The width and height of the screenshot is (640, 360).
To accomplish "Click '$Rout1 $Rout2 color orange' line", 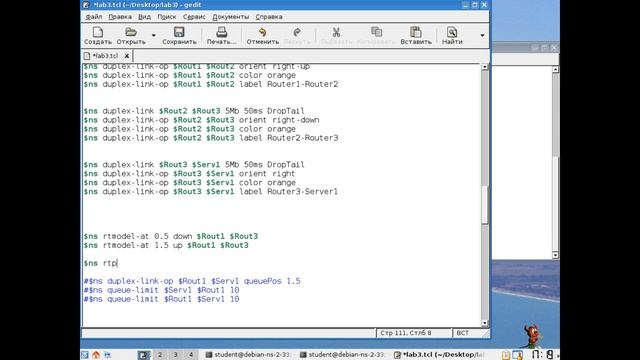I will [x=189, y=75].
